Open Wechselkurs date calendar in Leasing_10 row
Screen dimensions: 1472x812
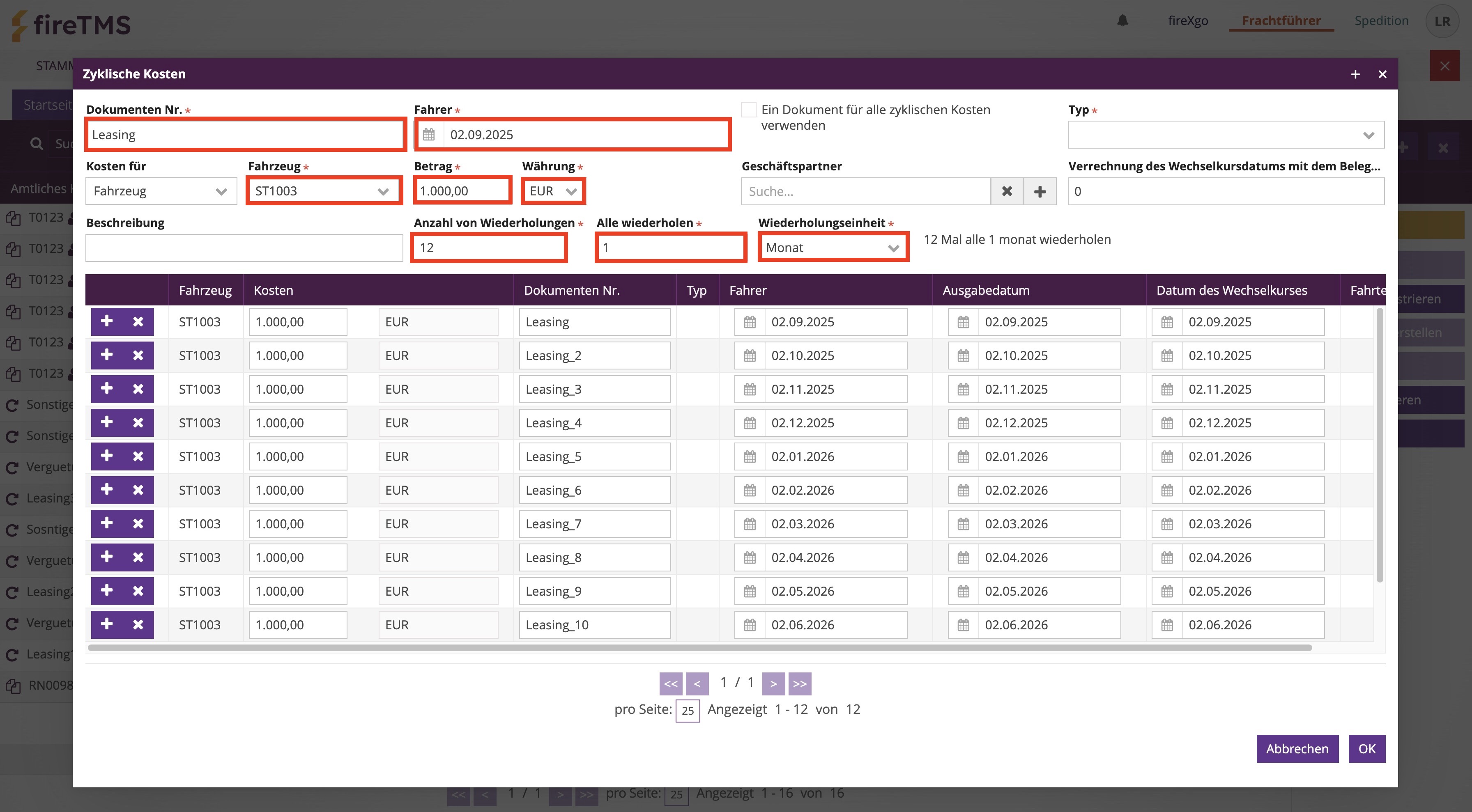tap(1167, 625)
